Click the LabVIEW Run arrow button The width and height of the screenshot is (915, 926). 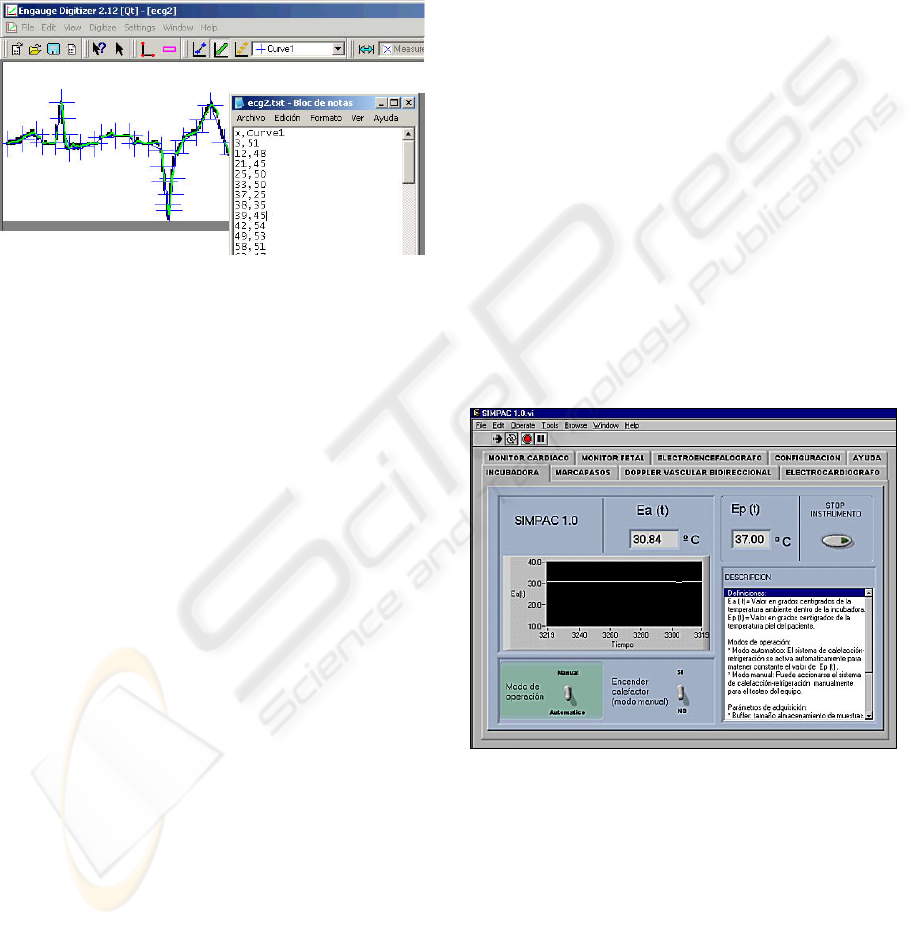pos(497,438)
